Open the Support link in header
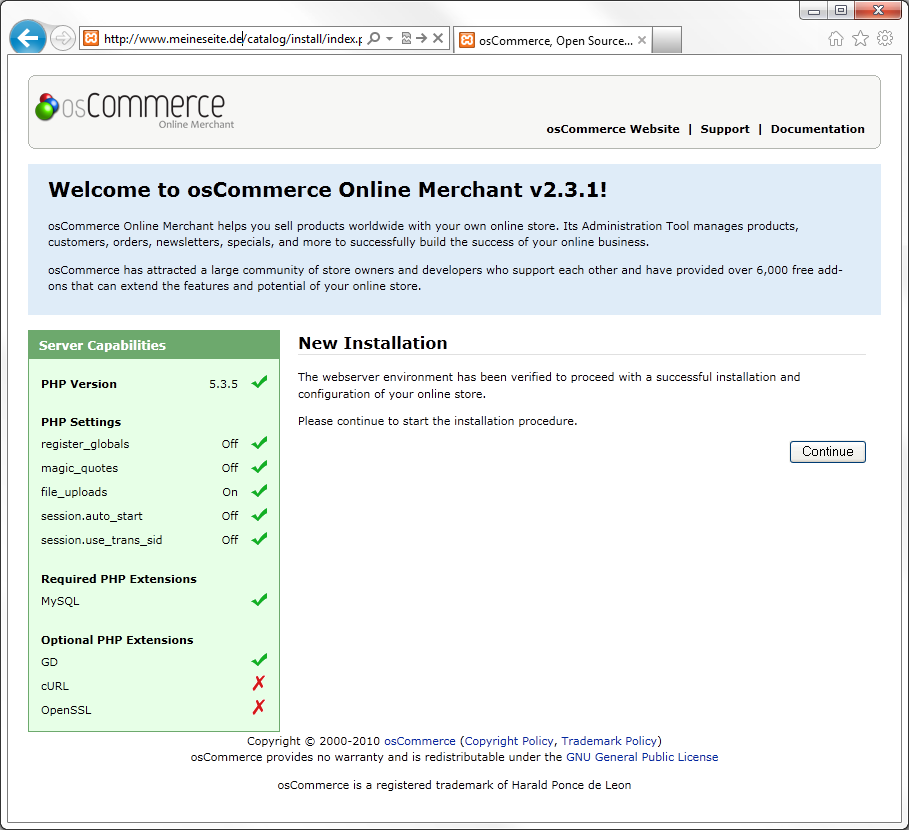 [x=725, y=129]
